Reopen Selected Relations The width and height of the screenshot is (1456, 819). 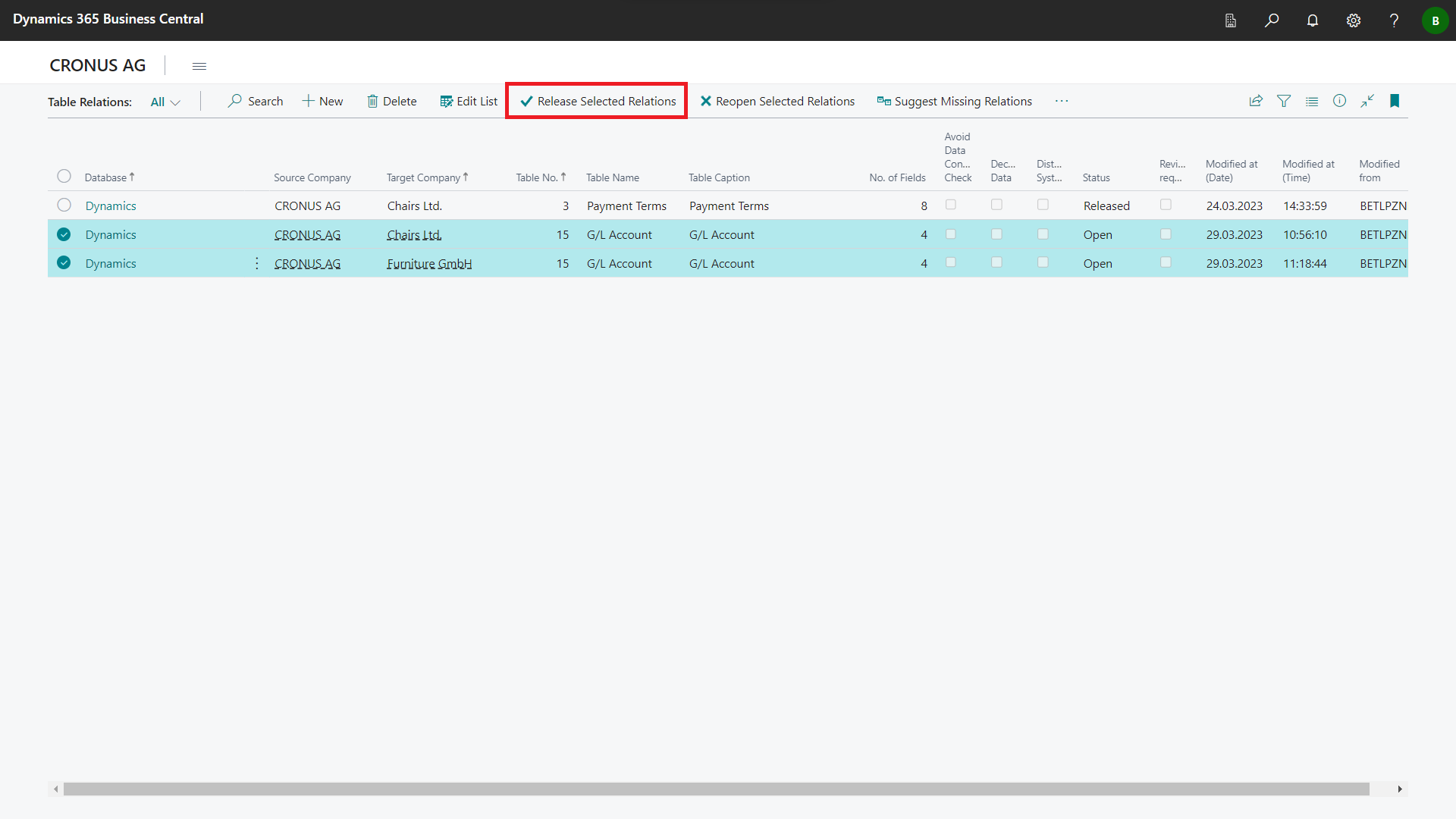[x=777, y=101]
